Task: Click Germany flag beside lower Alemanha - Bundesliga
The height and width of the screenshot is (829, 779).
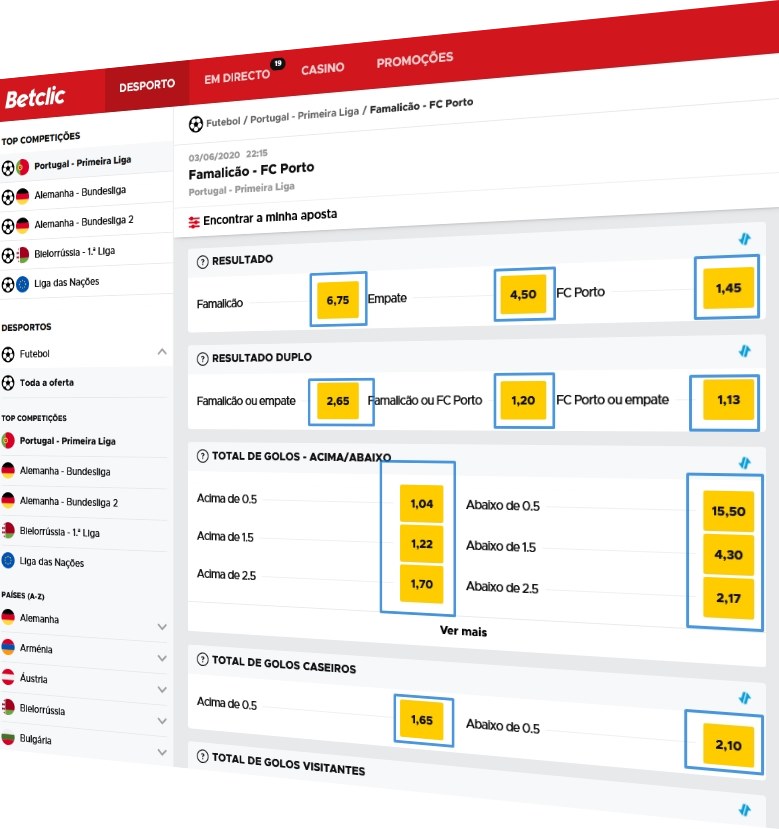Action: (8, 470)
